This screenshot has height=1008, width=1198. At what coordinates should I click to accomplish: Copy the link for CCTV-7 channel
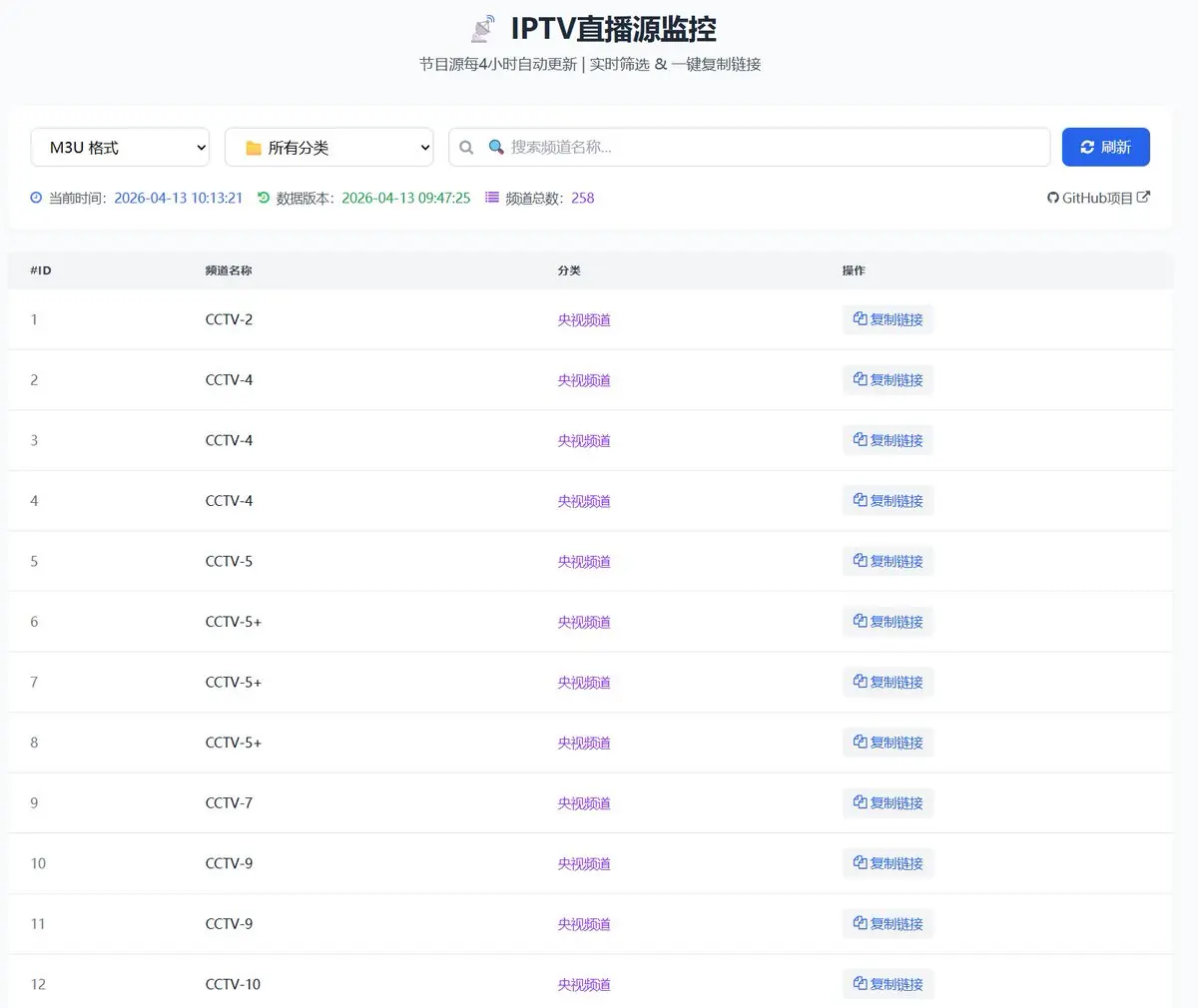pyautogui.click(x=888, y=802)
